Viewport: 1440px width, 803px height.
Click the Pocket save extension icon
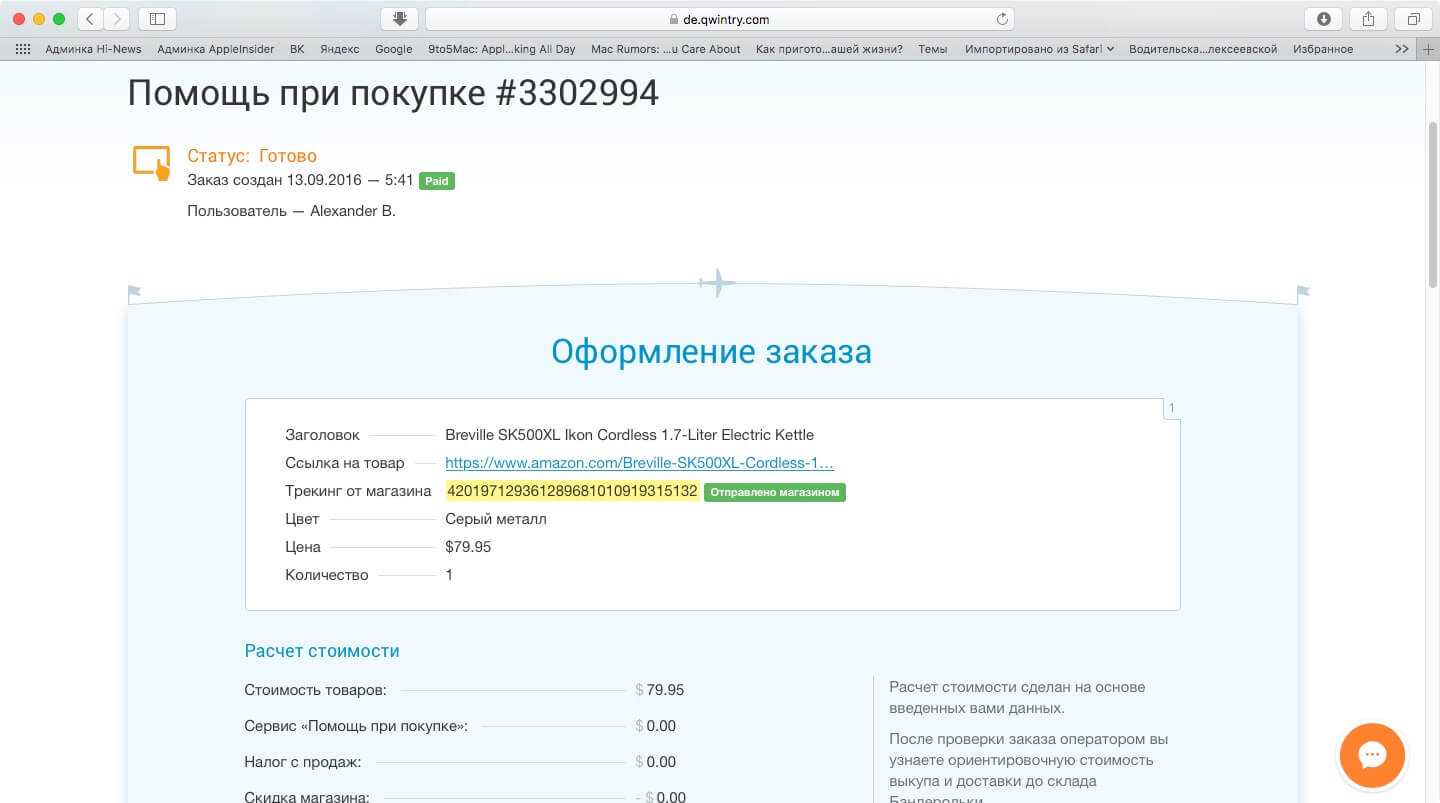[399, 18]
